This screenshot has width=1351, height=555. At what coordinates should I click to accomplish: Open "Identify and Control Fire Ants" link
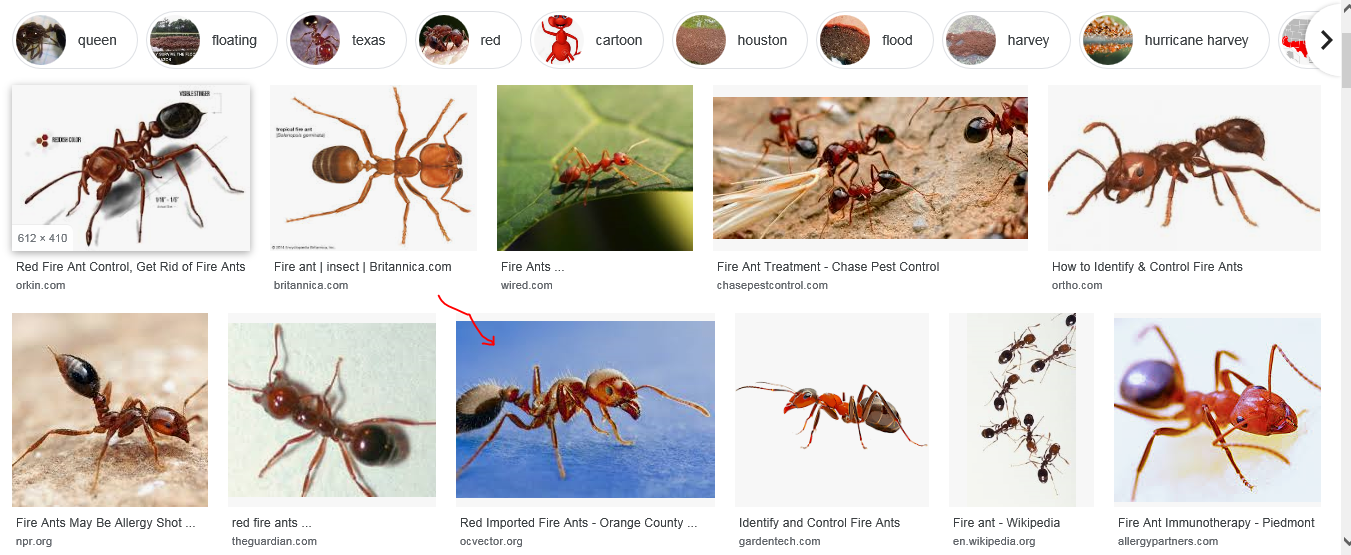point(819,523)
